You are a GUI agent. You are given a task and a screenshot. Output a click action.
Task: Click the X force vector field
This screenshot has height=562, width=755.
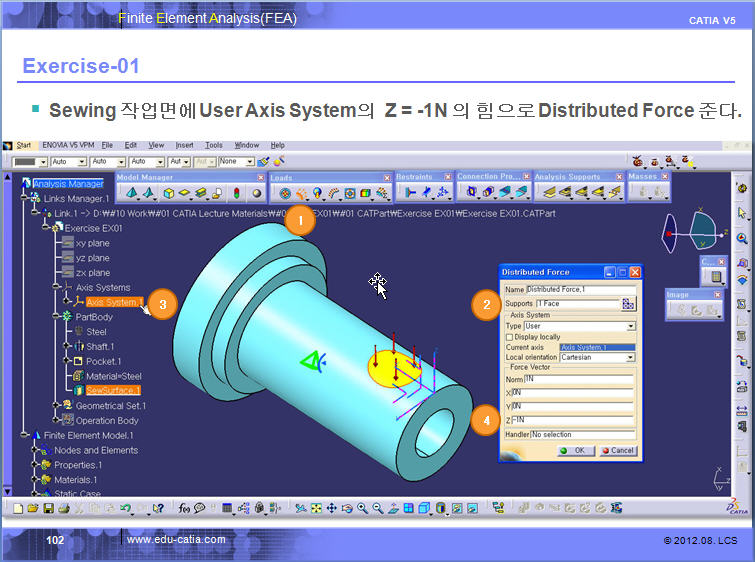tap(573, 393)
